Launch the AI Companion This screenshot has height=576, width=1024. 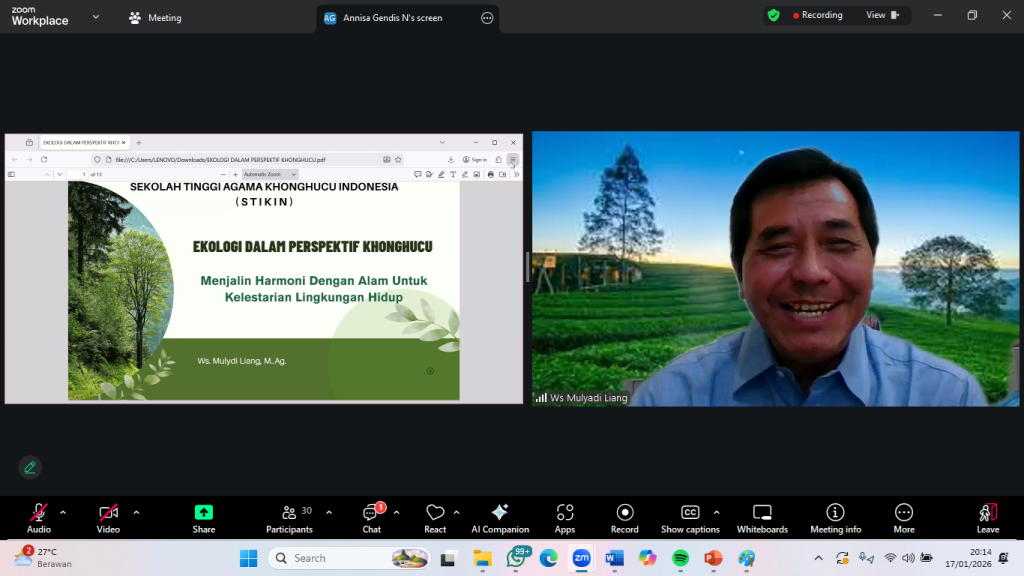click(x=500, y=517)
